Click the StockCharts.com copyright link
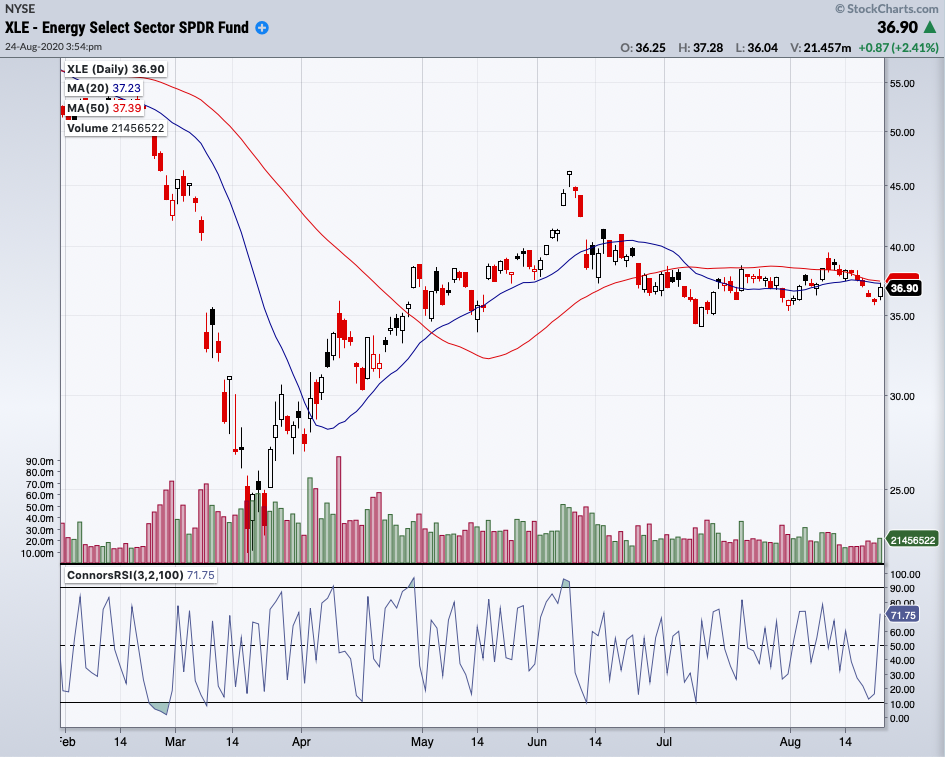This screenshot has width=945, height=757. (x=885, y=8)
